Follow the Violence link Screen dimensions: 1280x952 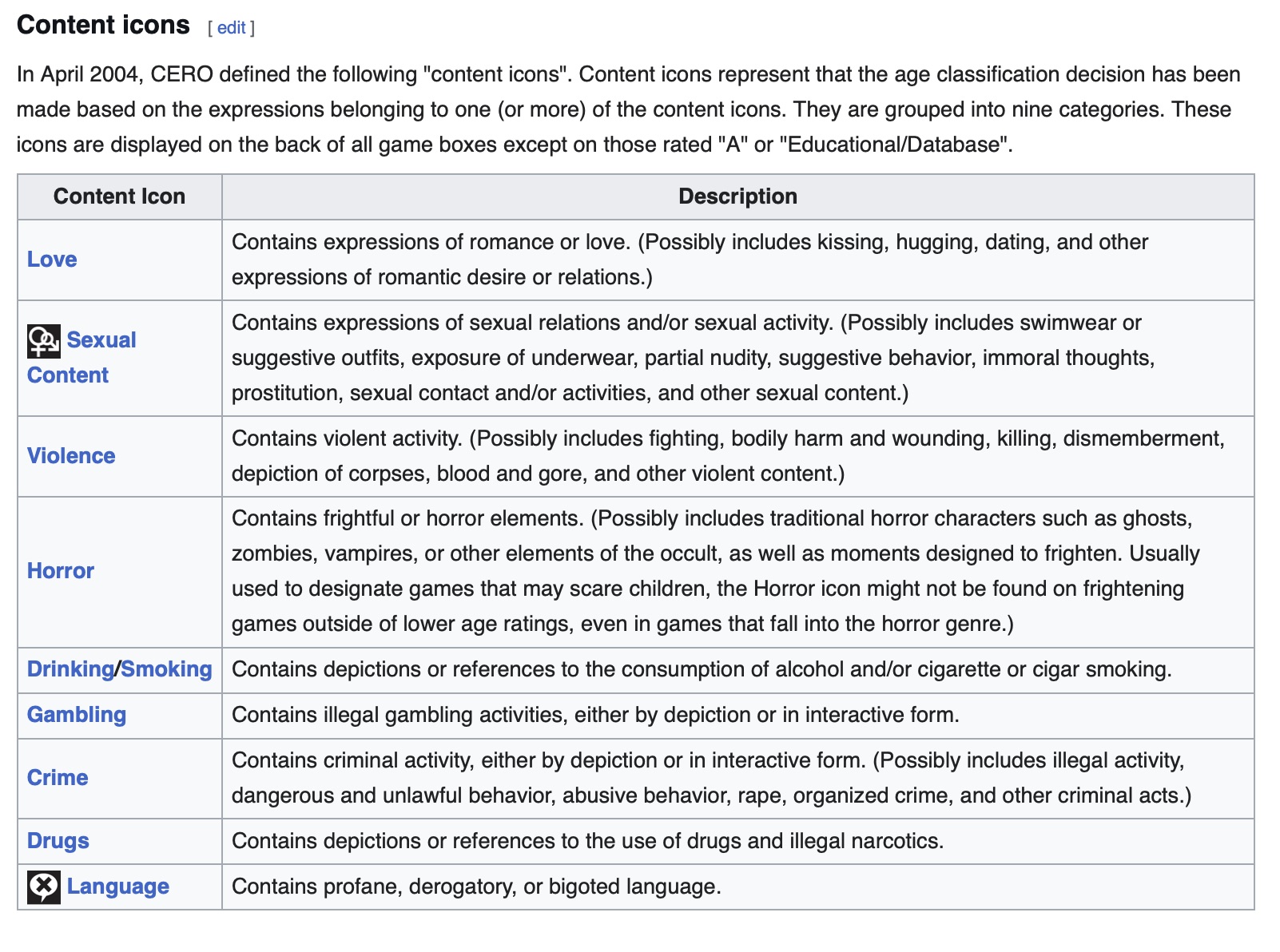71,456
